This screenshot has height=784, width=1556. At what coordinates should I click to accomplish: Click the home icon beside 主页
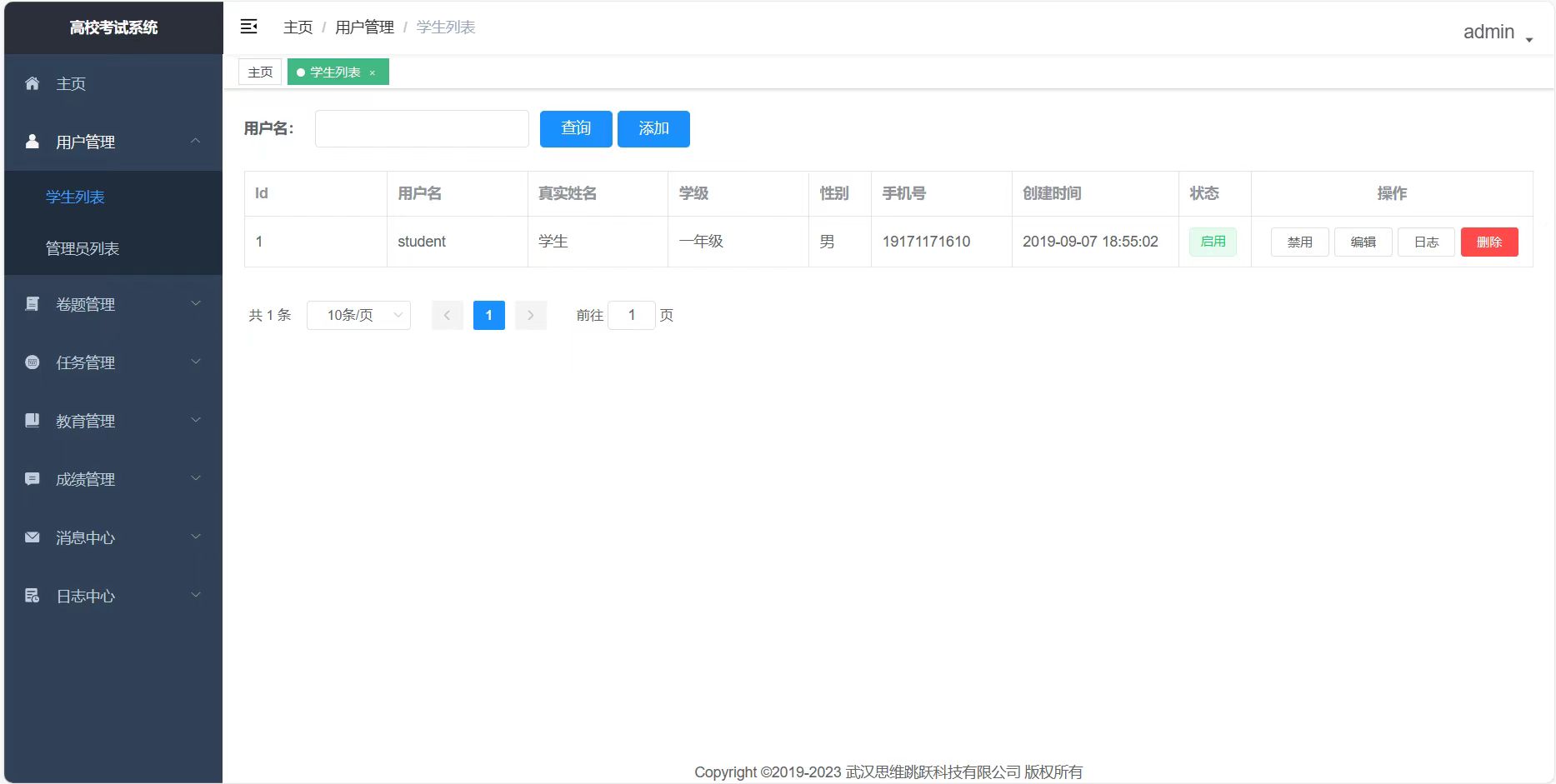click(33, 83)
